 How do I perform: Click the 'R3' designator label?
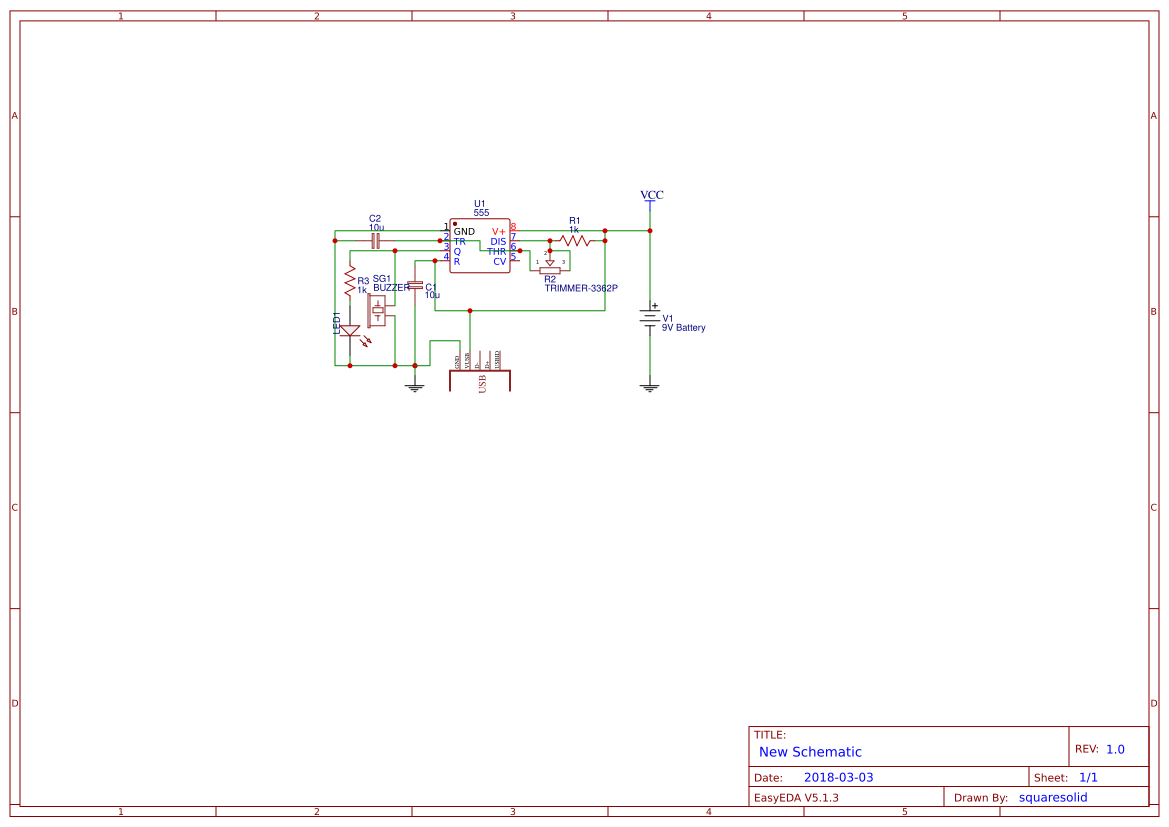(363, 281)
